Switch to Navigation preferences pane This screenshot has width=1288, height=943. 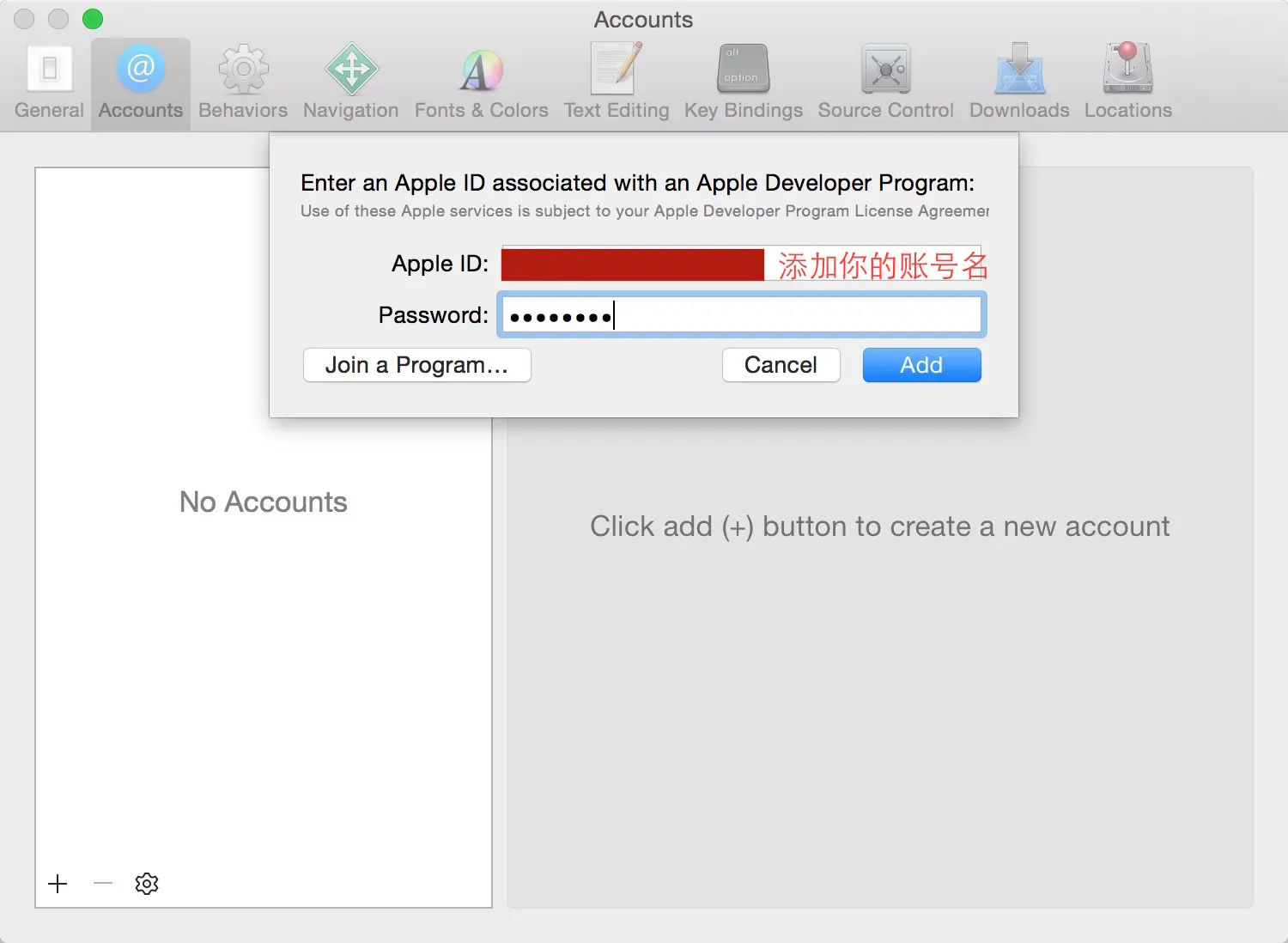click(x=351, y=83)
